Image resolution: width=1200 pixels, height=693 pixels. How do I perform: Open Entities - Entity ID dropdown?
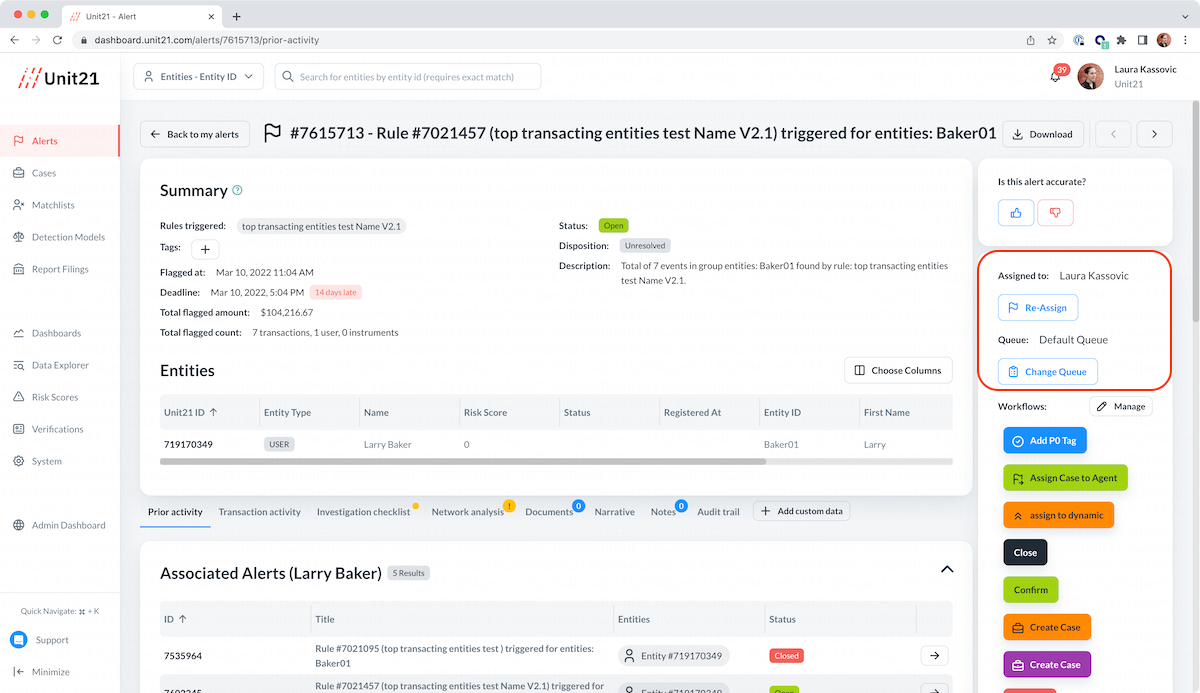pos(198,77)
